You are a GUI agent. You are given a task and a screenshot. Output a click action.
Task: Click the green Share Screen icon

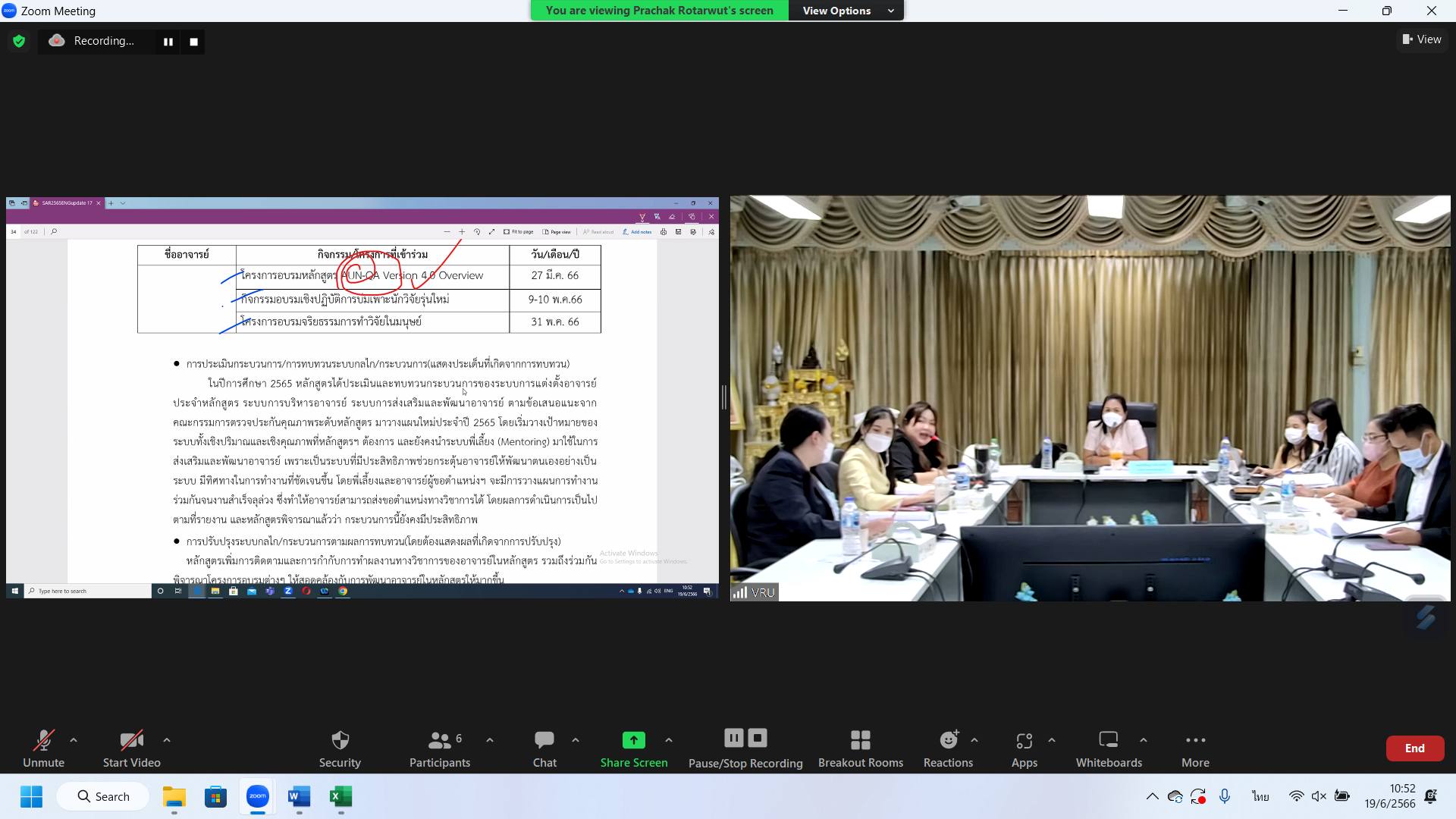(633, 740)
